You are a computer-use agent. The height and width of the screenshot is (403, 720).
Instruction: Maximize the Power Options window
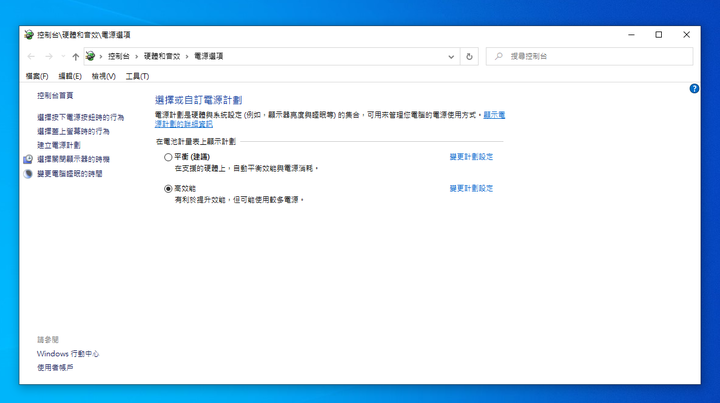tap(658, 35)
